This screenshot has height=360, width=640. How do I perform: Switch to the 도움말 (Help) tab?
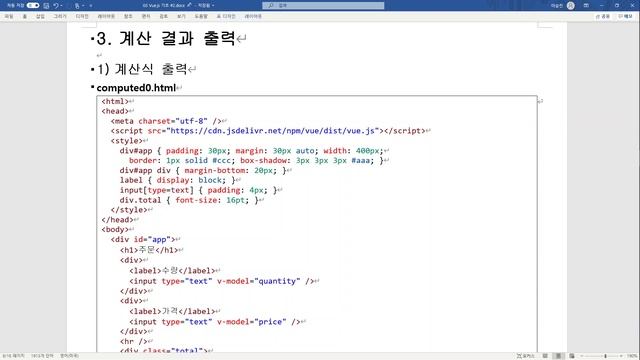pos(201,16)
